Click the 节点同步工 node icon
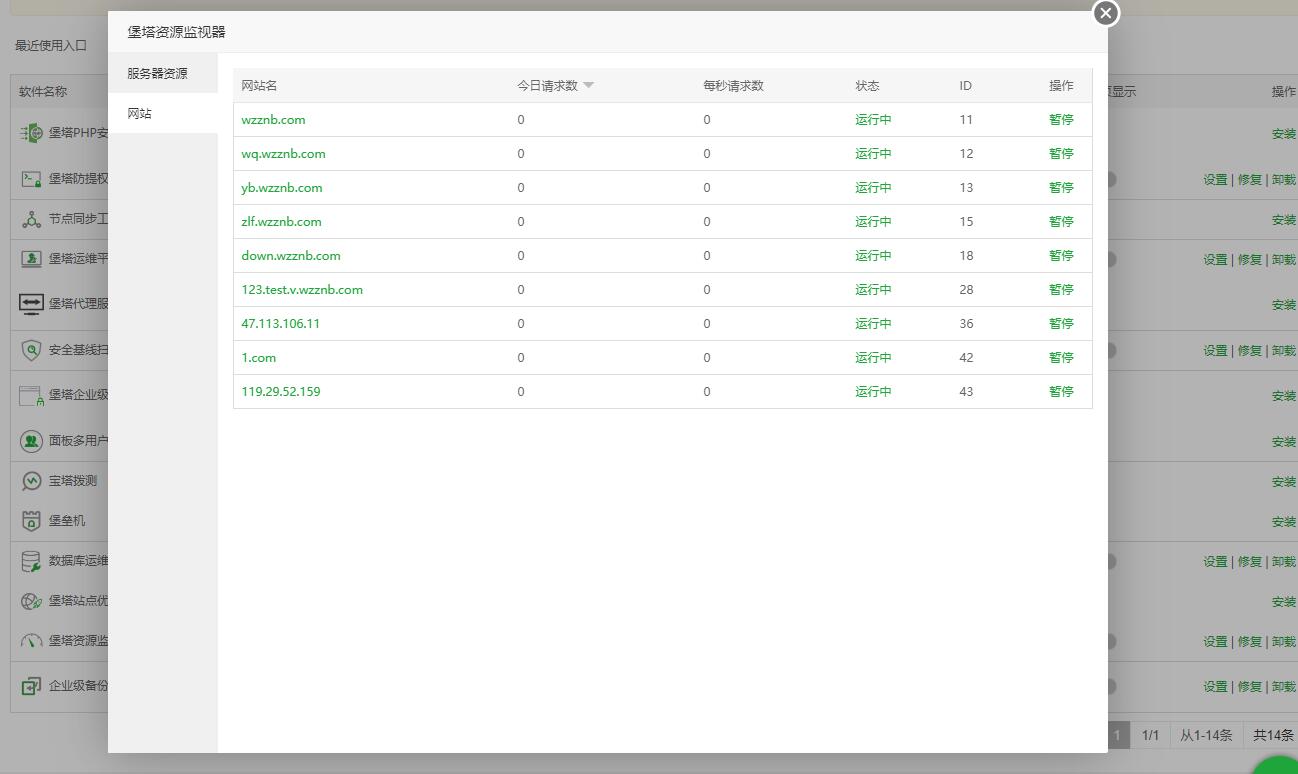Viewport: 1298px width, 774px height. (32, 219)
